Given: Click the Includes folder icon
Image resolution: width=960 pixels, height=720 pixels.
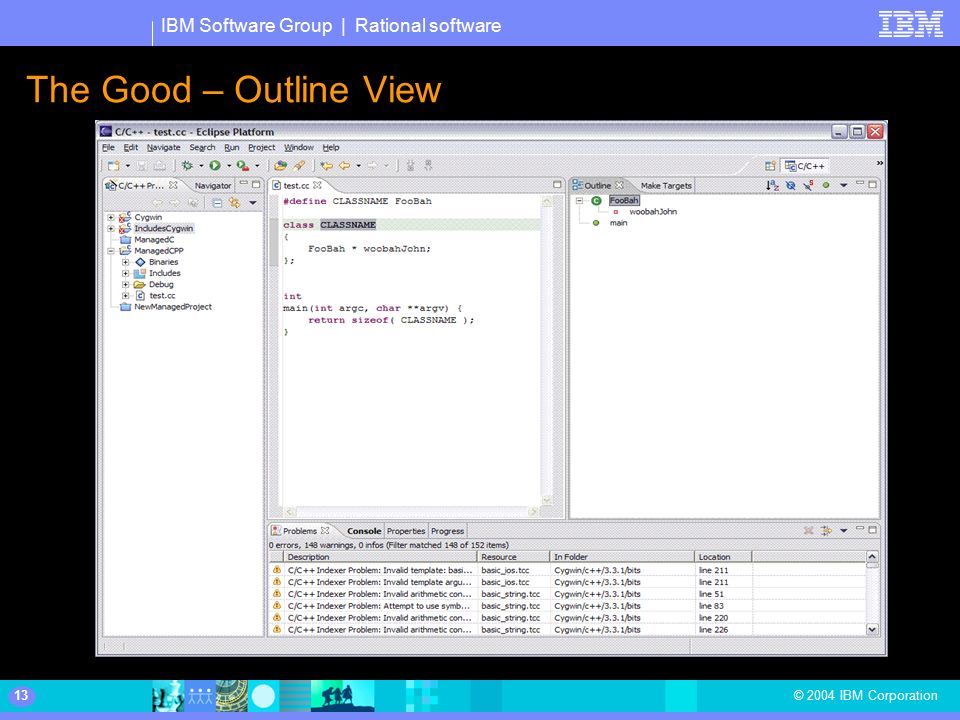Looking at the screenshot, I should (140, 273).
